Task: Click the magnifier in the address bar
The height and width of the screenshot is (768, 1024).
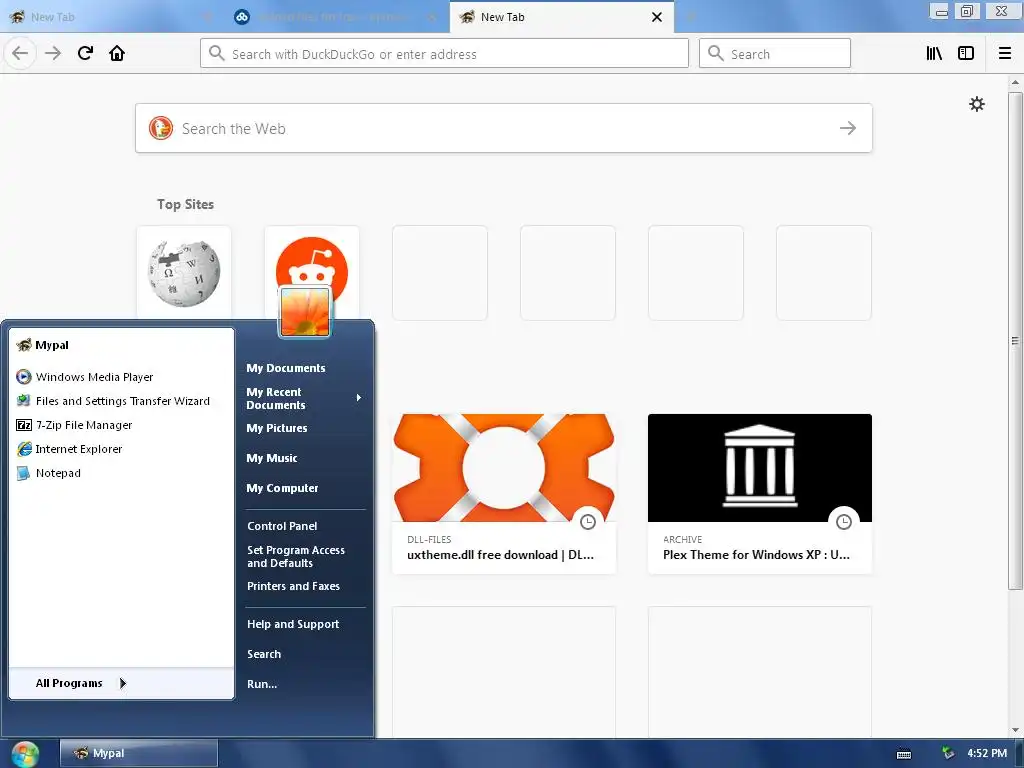Action: point(216,53)
